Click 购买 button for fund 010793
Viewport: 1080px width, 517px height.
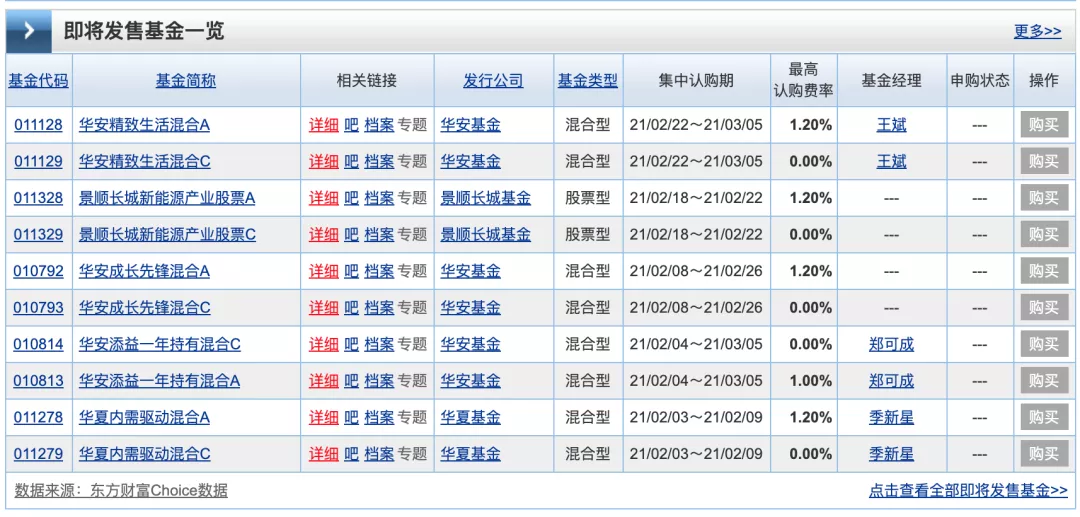1044,308
